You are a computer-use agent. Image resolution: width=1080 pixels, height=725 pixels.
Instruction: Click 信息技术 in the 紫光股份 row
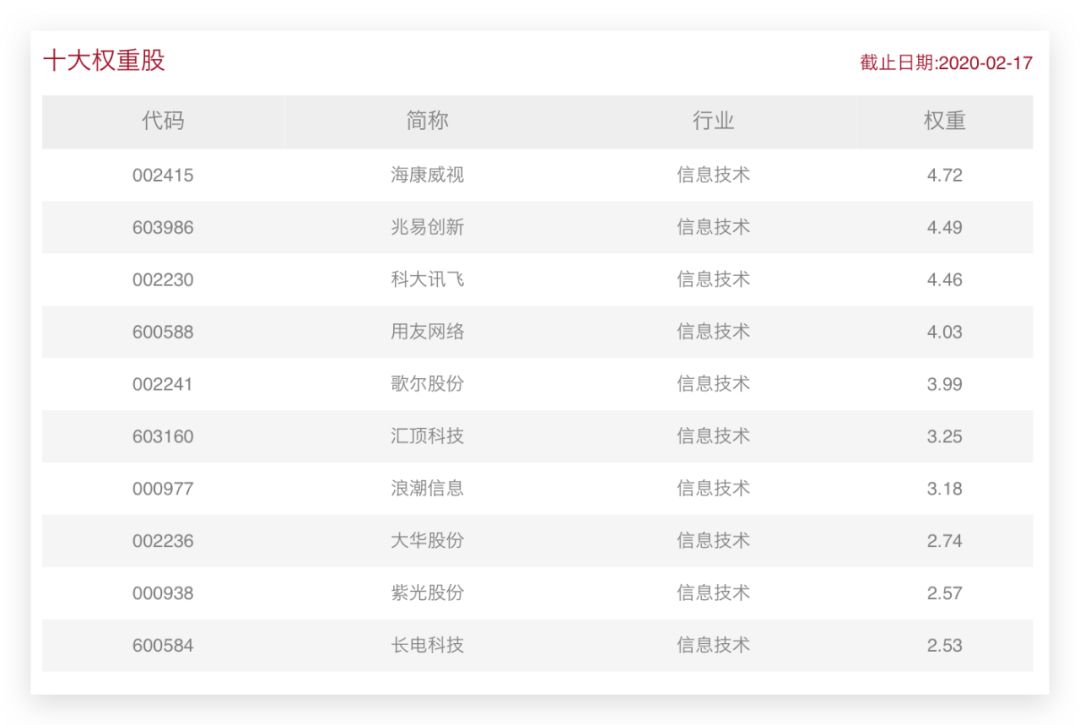click(713, 593)
